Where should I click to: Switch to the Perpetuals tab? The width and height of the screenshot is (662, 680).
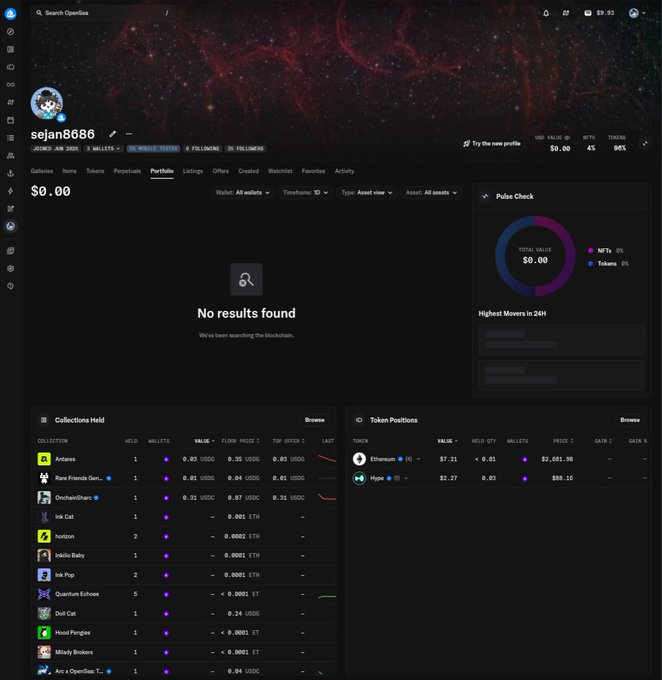(x=127, y=171)
